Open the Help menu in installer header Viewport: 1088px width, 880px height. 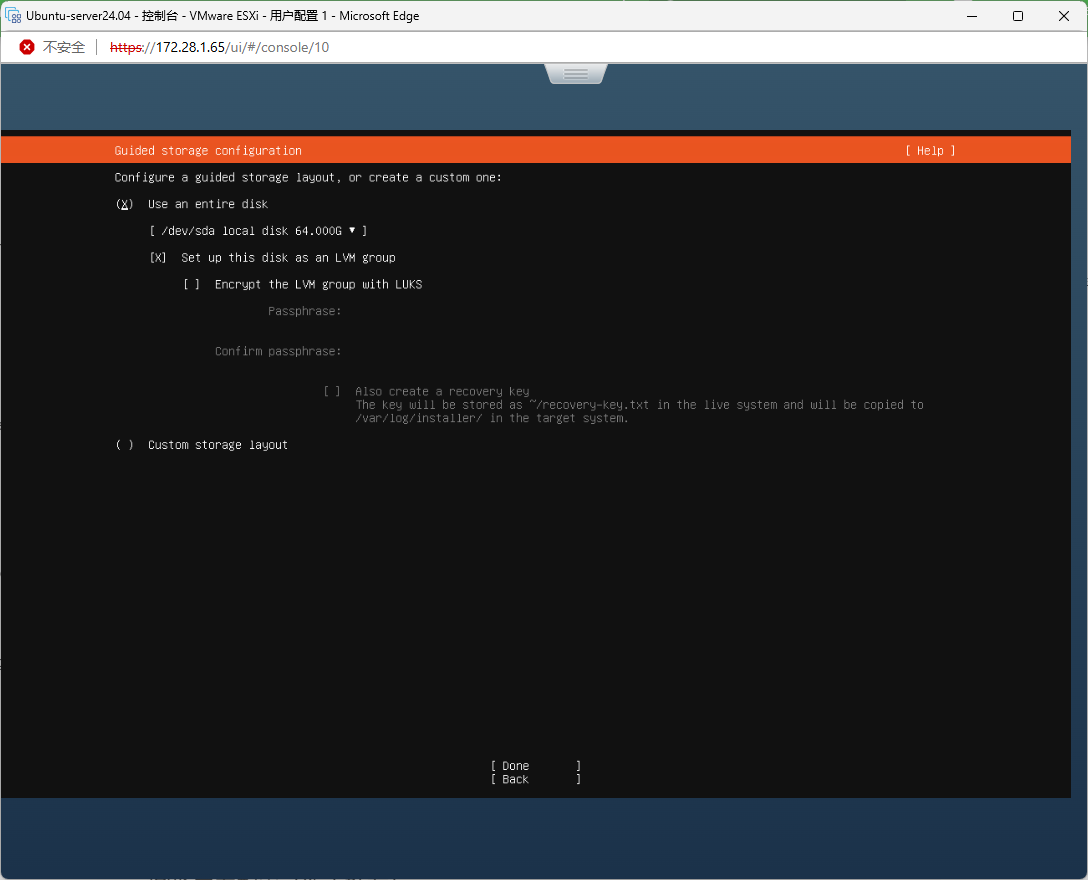coord(930,151)
